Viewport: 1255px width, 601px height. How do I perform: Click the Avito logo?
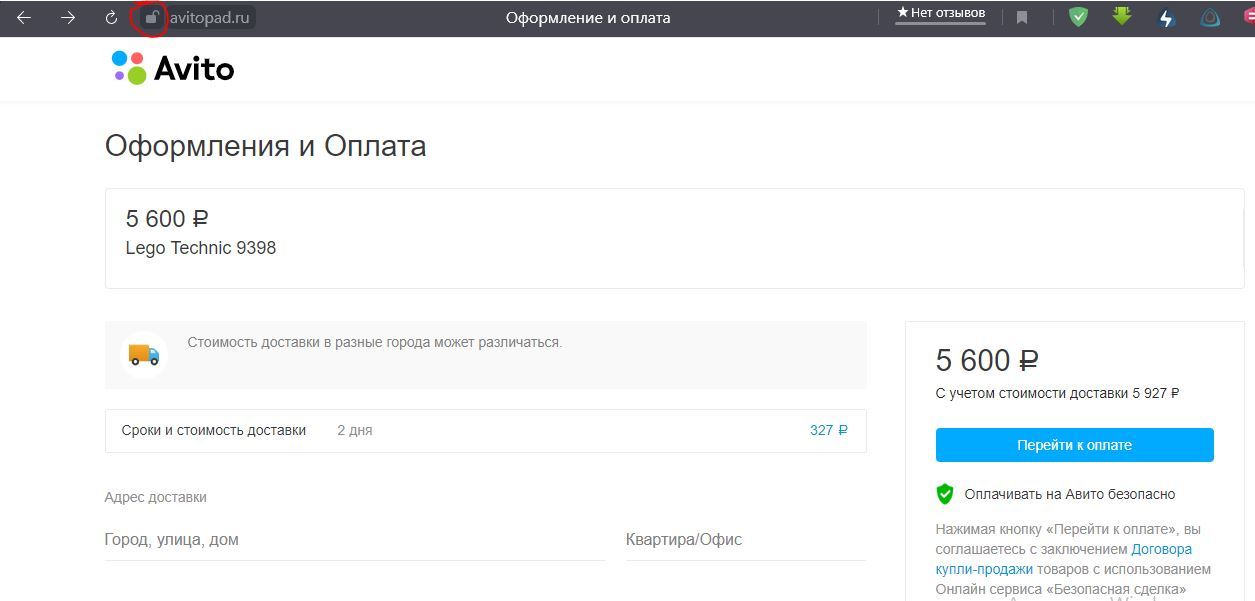(173, 68)
